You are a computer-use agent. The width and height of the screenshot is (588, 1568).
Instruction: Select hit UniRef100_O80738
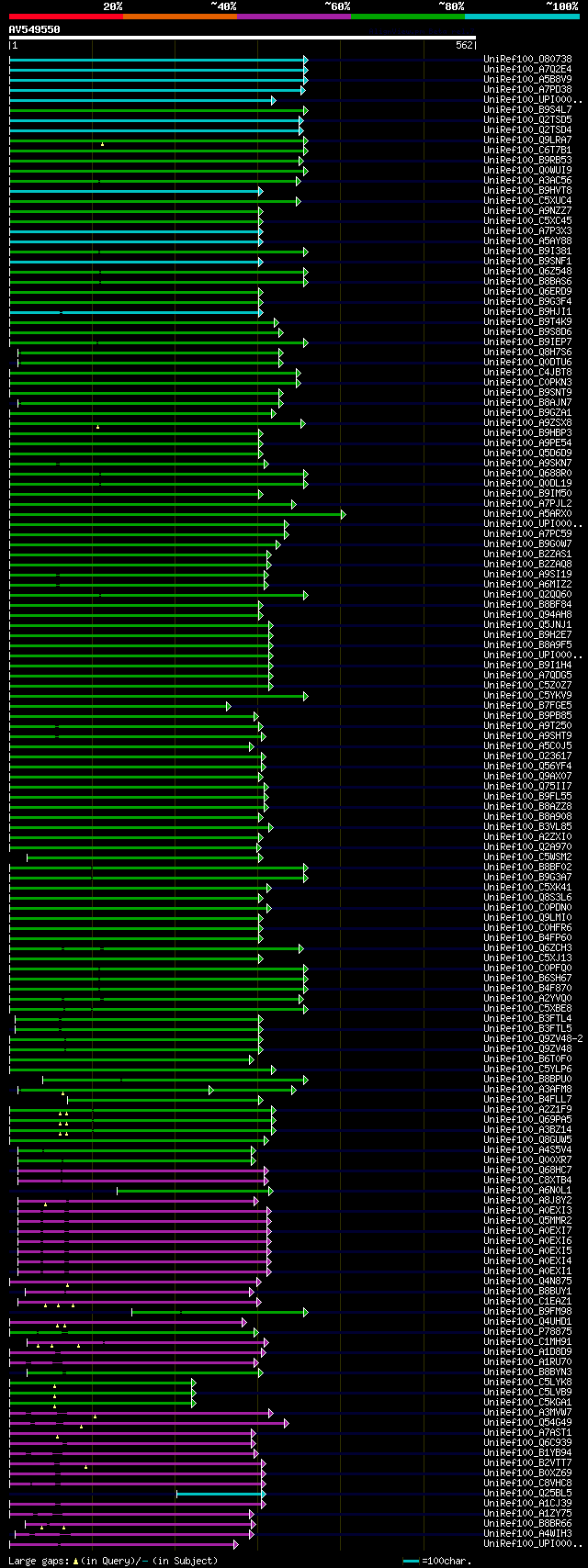pos(527,60)
